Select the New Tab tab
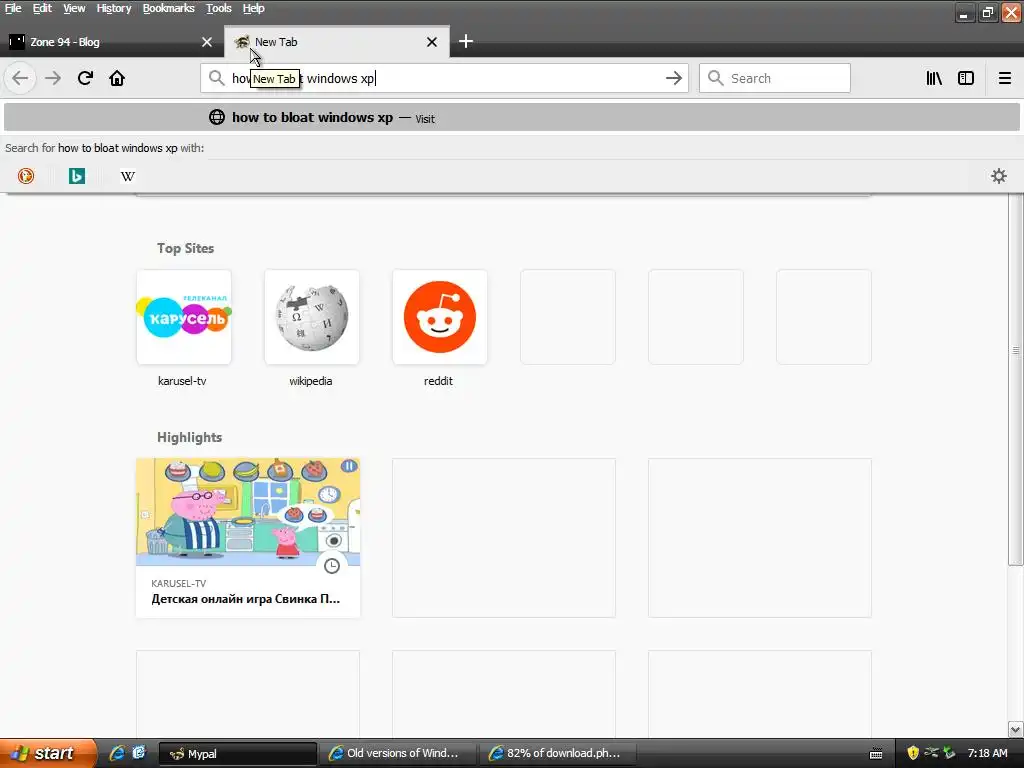1024x768 pixels. pos(336,42)
